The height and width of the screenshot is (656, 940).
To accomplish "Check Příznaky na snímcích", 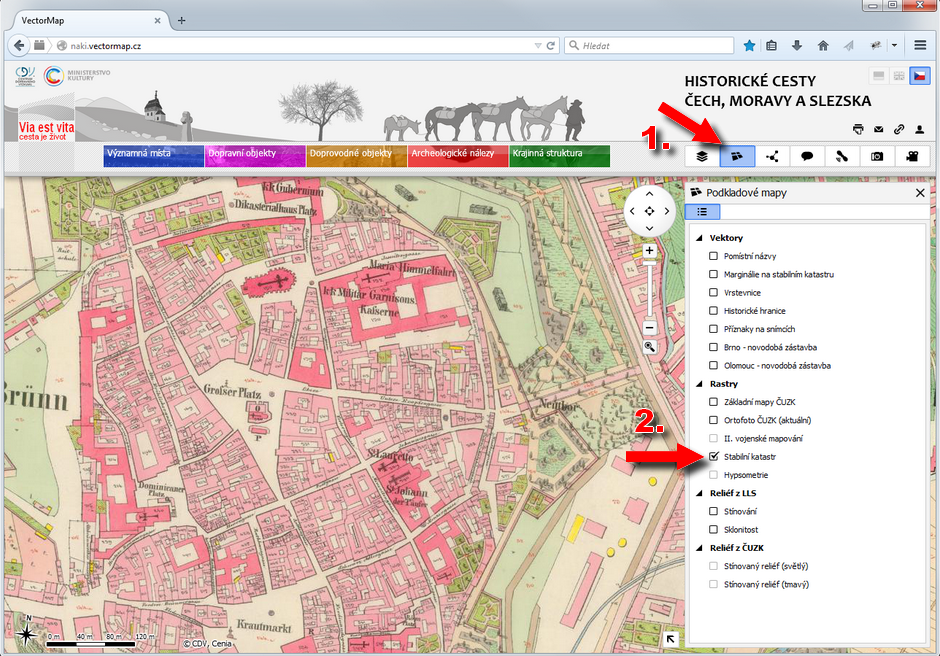I will pyautogui.click(x=713, y=329).
